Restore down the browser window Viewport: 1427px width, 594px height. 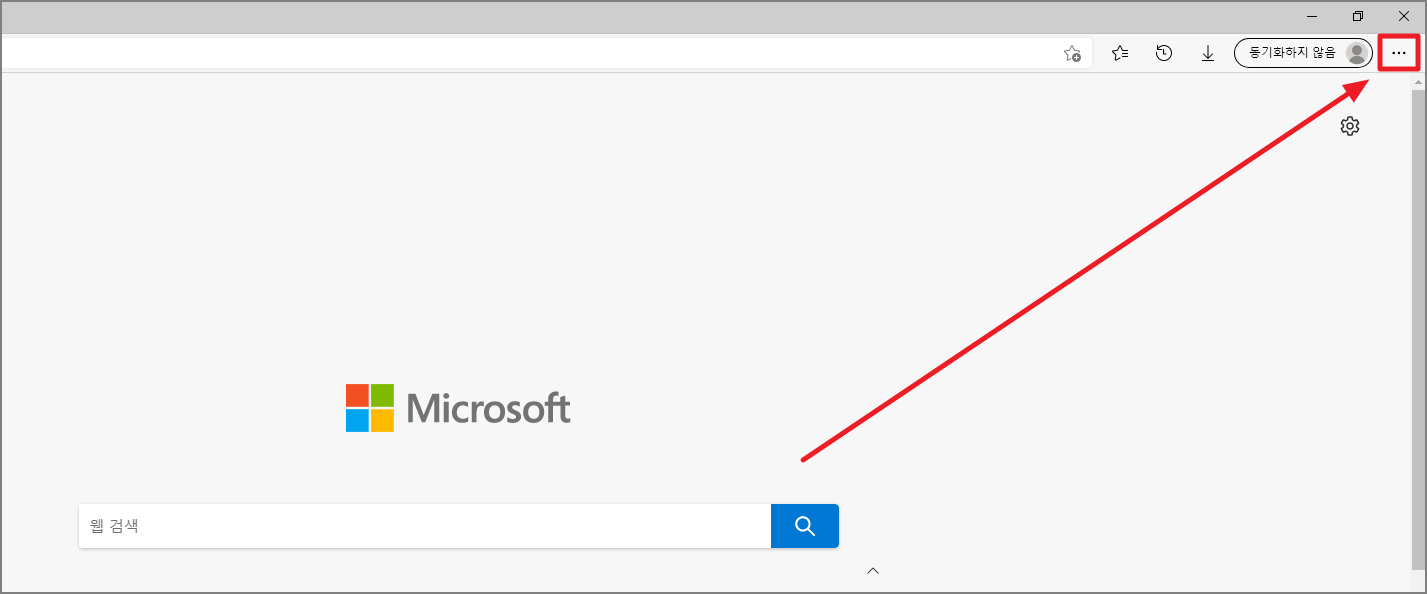coord(1358,16)
